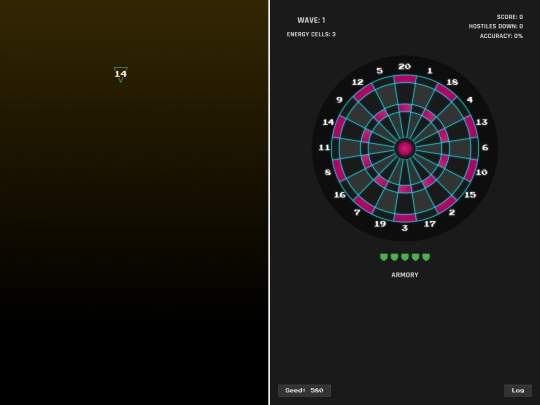Hit the pink triple 20 segment

tap(405, 108)
